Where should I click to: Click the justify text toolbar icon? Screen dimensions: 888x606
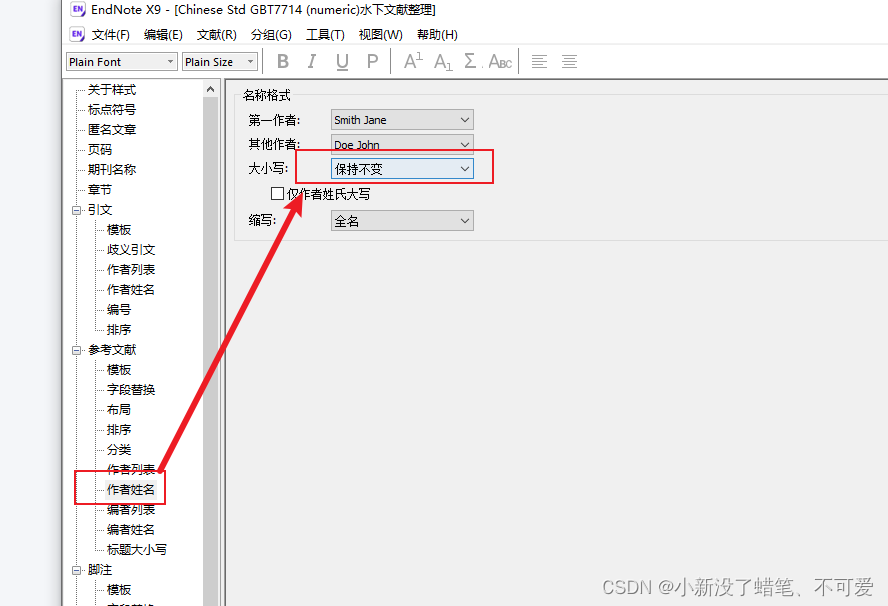pos(569,61)
